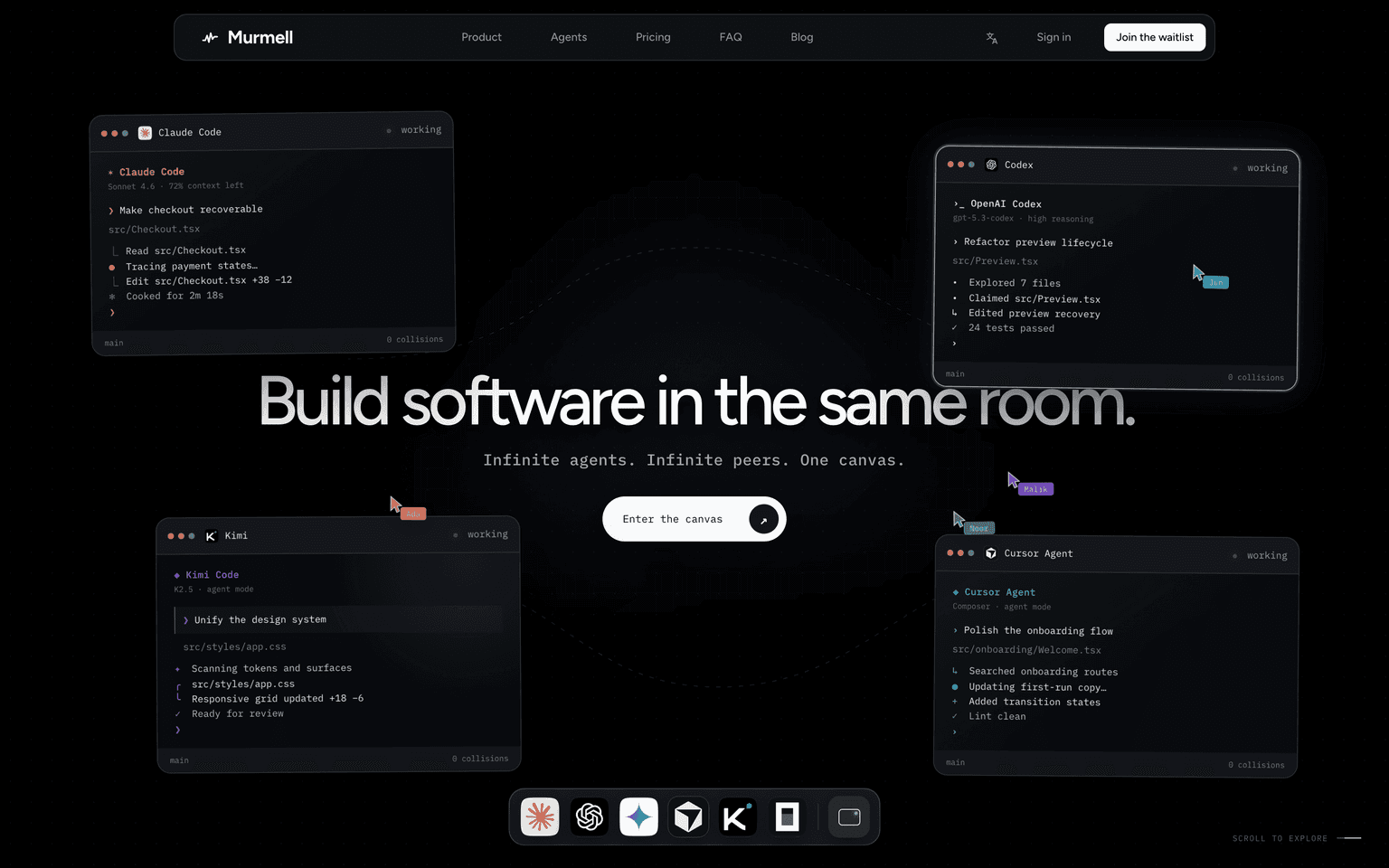The width and height of the screenshot is (1389, 868).
Task: Click Join the waitlist button
Action: pos(1155,37)
